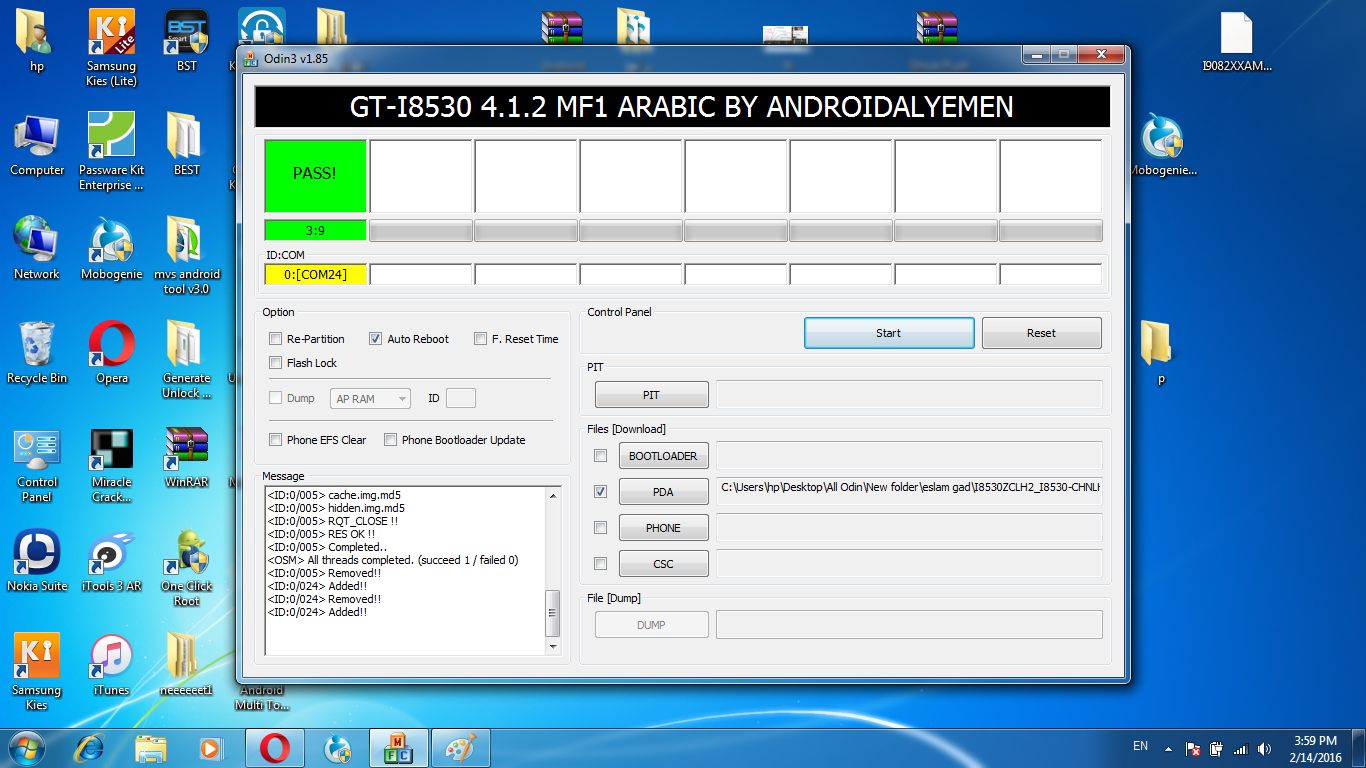Launch bottom-row Samsung Kies desktop shortcut
The height and width of the screenshot is (768, 1366).
37,672
